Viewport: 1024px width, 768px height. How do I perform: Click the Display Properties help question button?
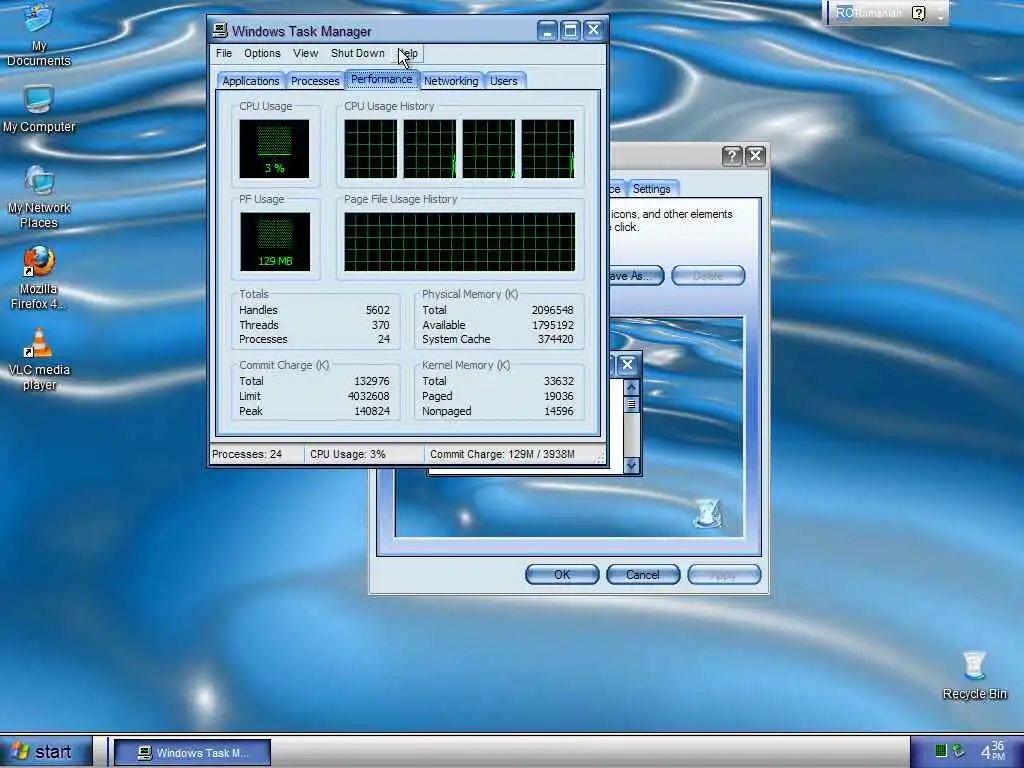pyautogui.click(x=731, y=155)
